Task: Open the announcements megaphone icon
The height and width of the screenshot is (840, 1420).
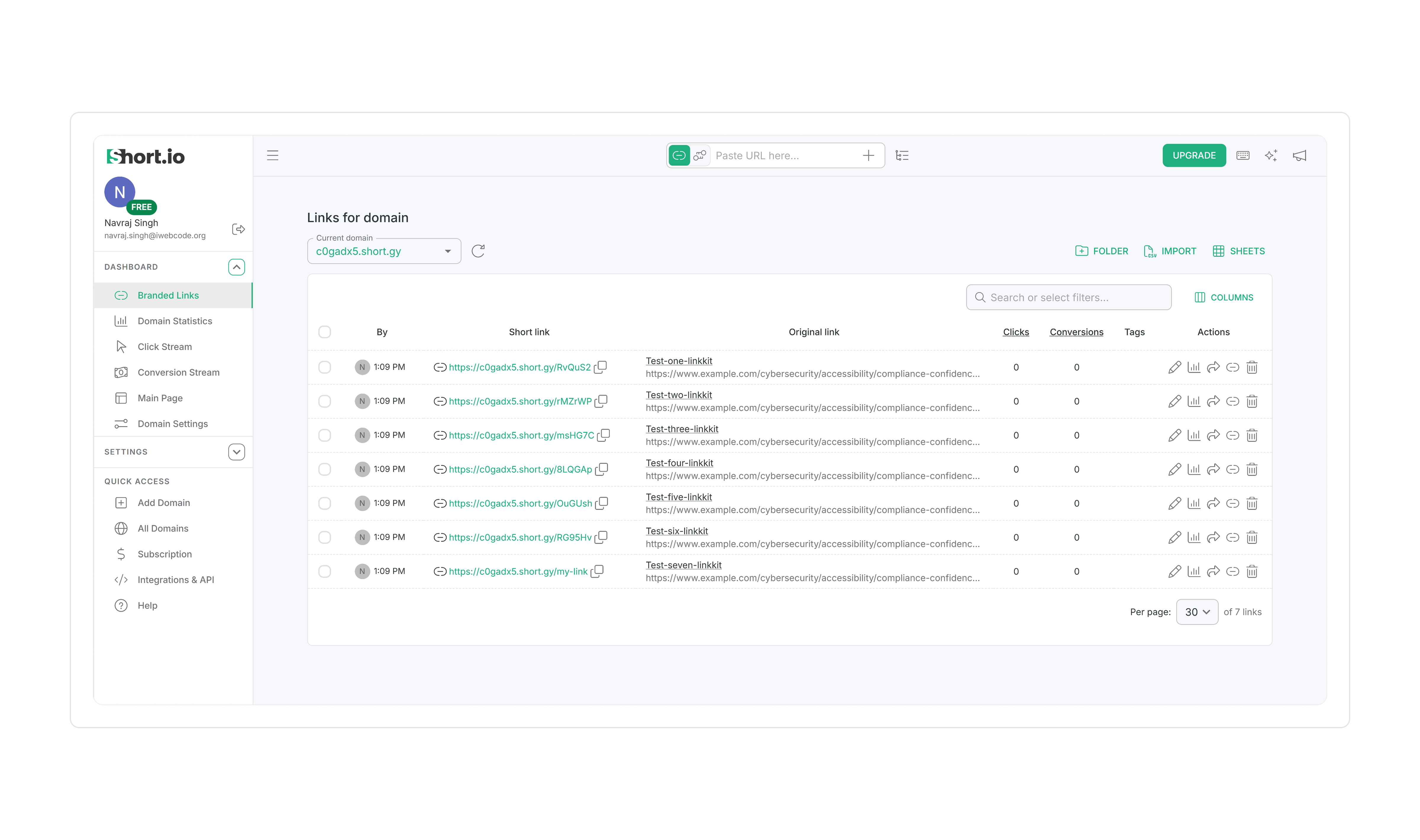Action: pos(1299,156)
